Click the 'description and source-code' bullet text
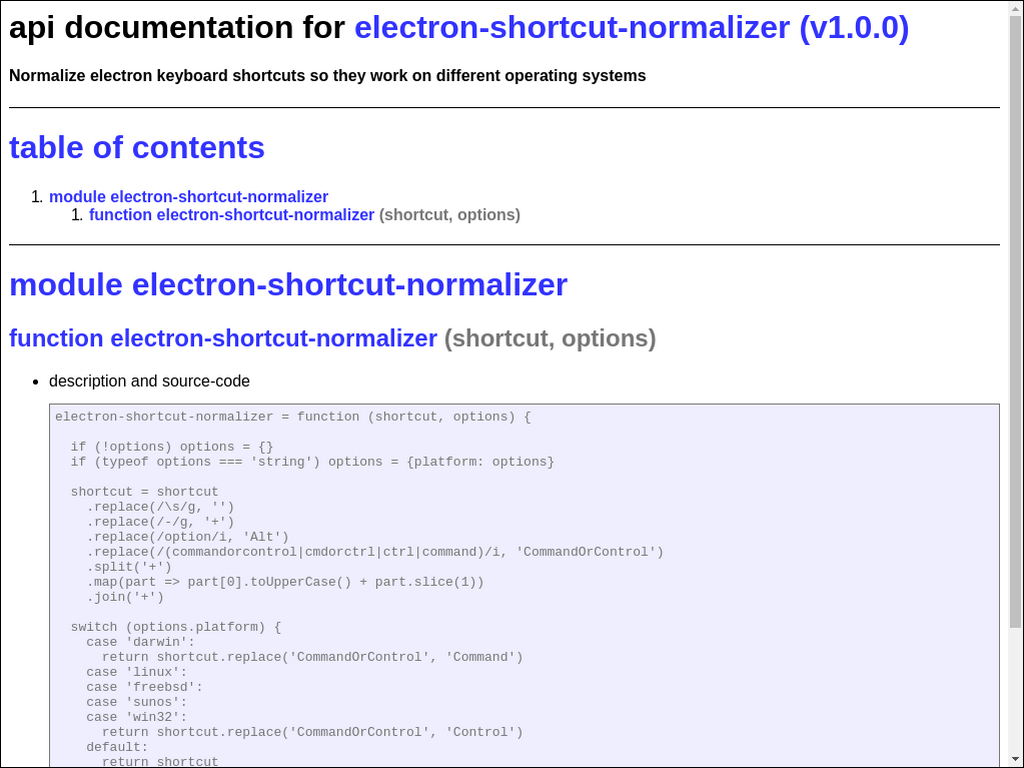This screenshot has height=768, width=1024. point(149,381)
